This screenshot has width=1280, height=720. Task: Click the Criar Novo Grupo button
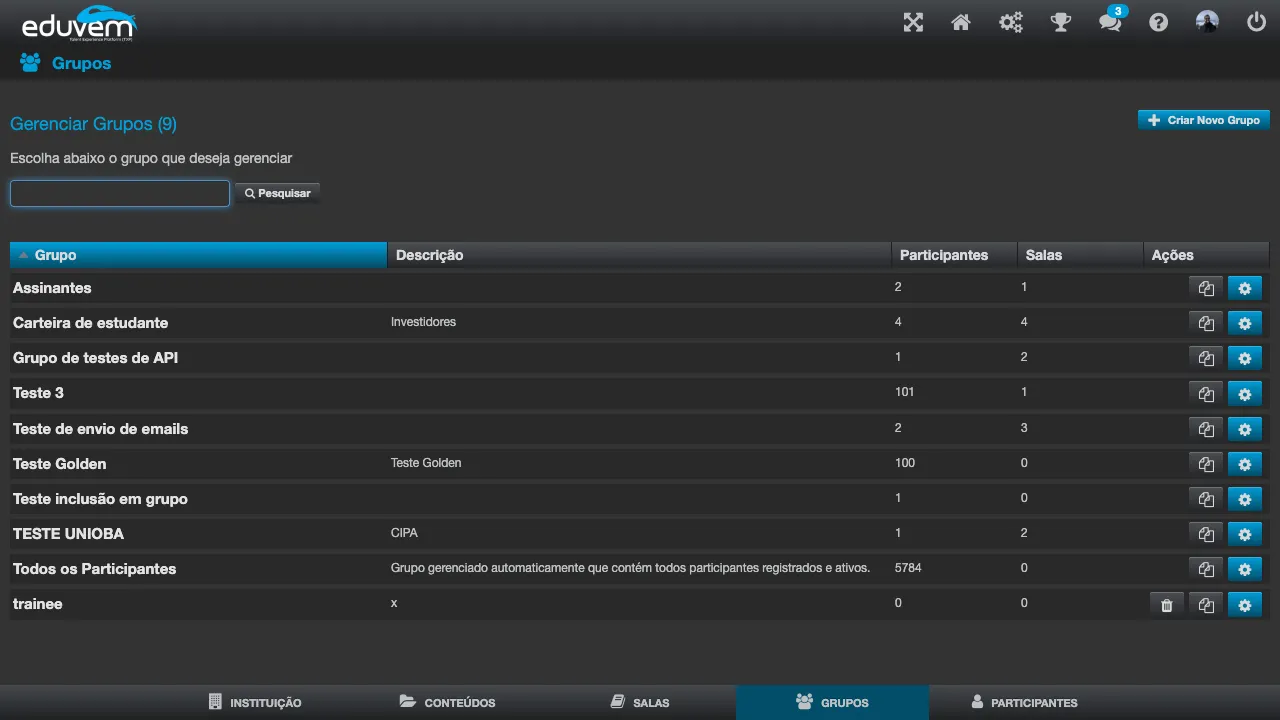click(1204, 120)
